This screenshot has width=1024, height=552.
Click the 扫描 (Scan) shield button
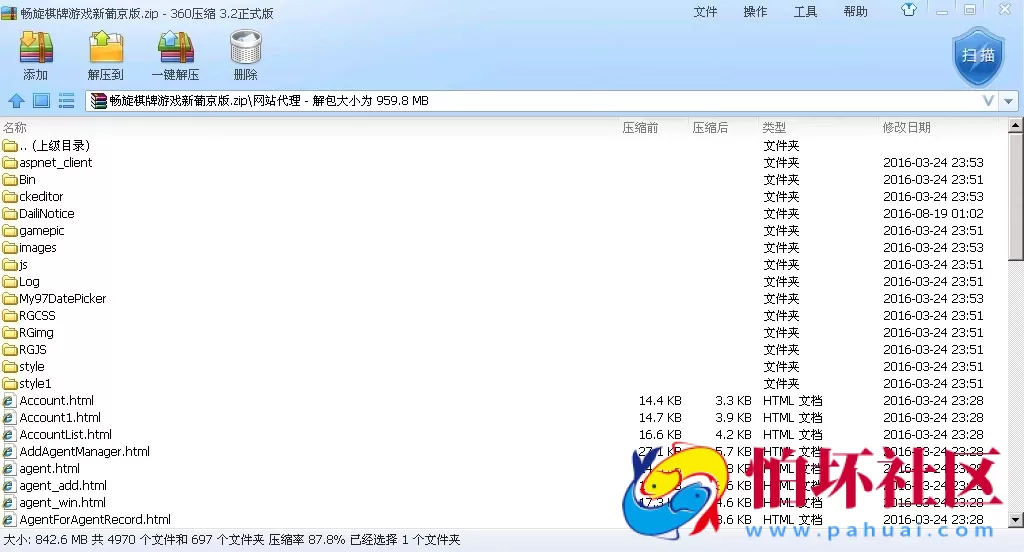point(978,57)
